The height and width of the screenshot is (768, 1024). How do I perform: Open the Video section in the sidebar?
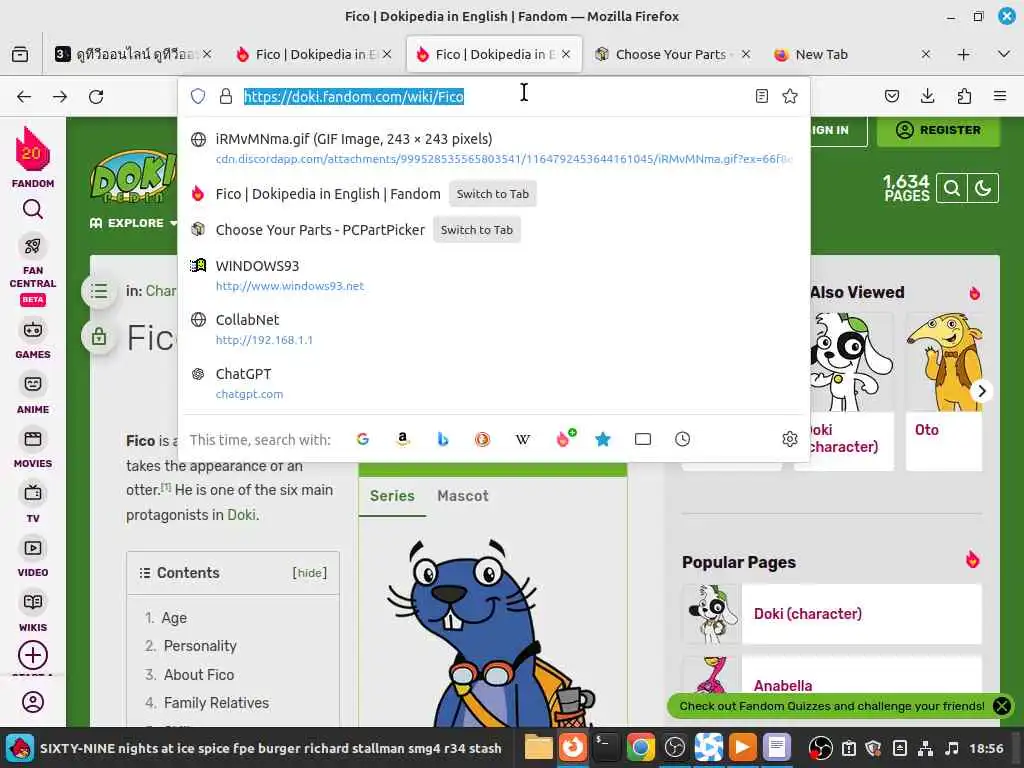pyautogui.click(x=33, y=557)
